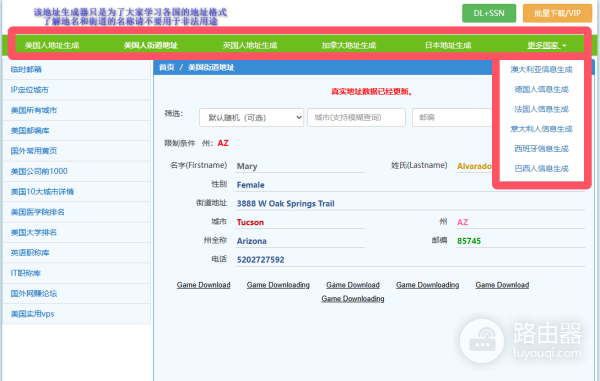Open 美国邮编库 in the sidebar
This screenshot has width=600, height=381.
point(77,130)
